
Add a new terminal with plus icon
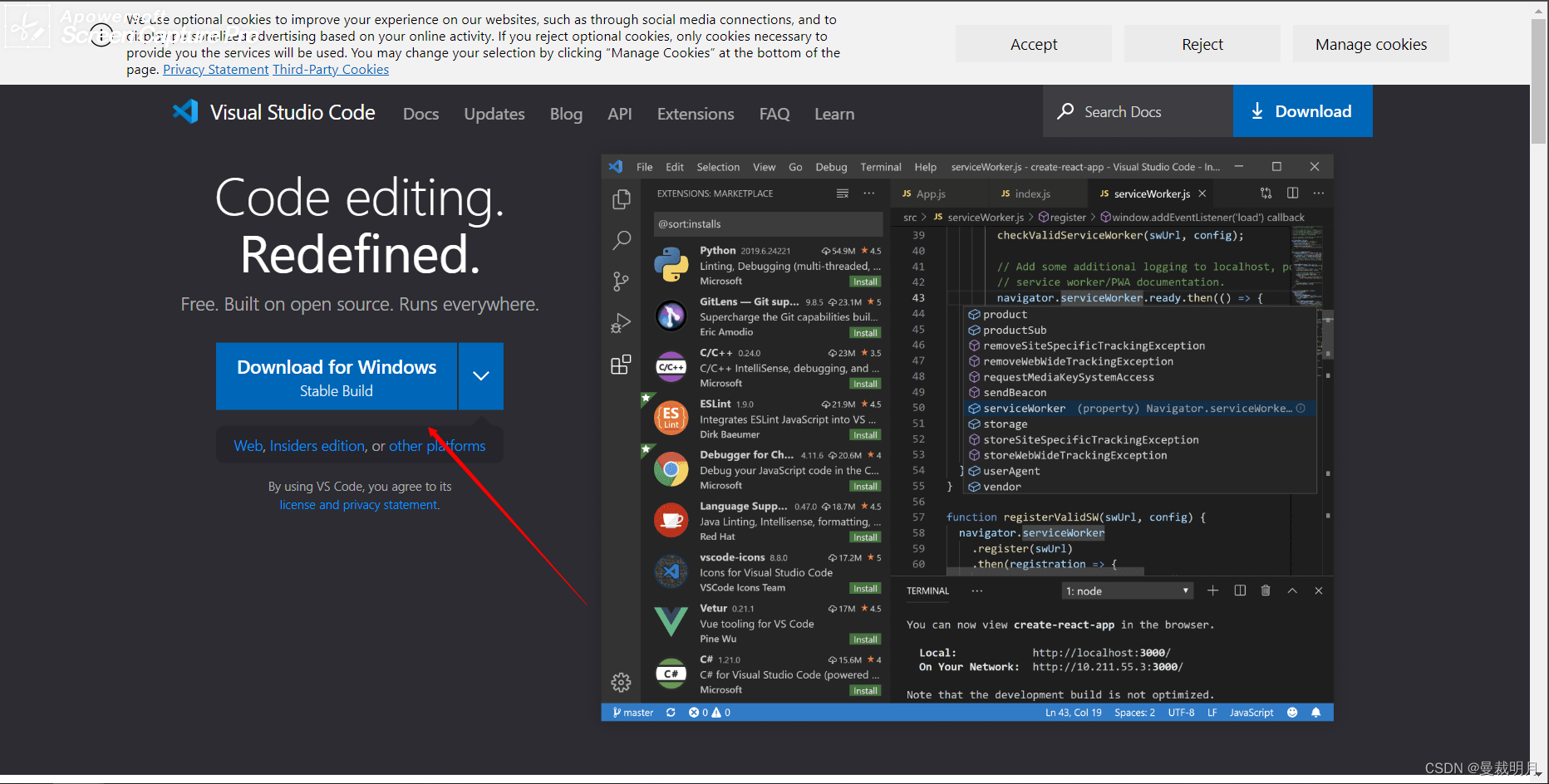[x=1213, y=590]
